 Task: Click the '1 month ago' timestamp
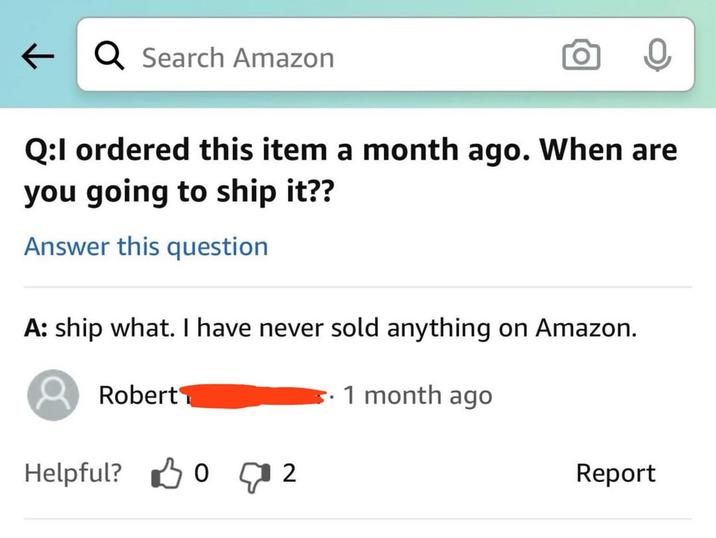click(417, 395)
